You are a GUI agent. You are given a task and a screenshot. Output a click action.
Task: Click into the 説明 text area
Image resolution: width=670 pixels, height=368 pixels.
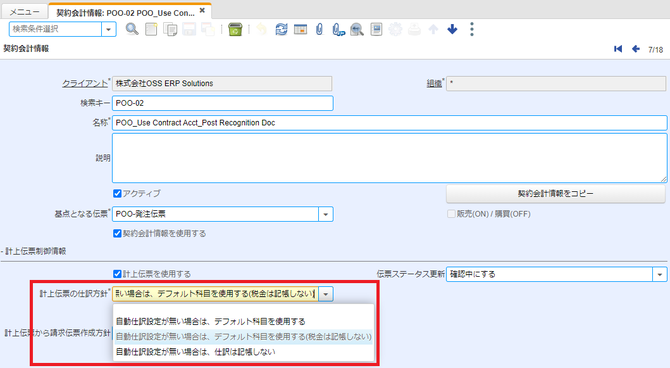(390, 158)
